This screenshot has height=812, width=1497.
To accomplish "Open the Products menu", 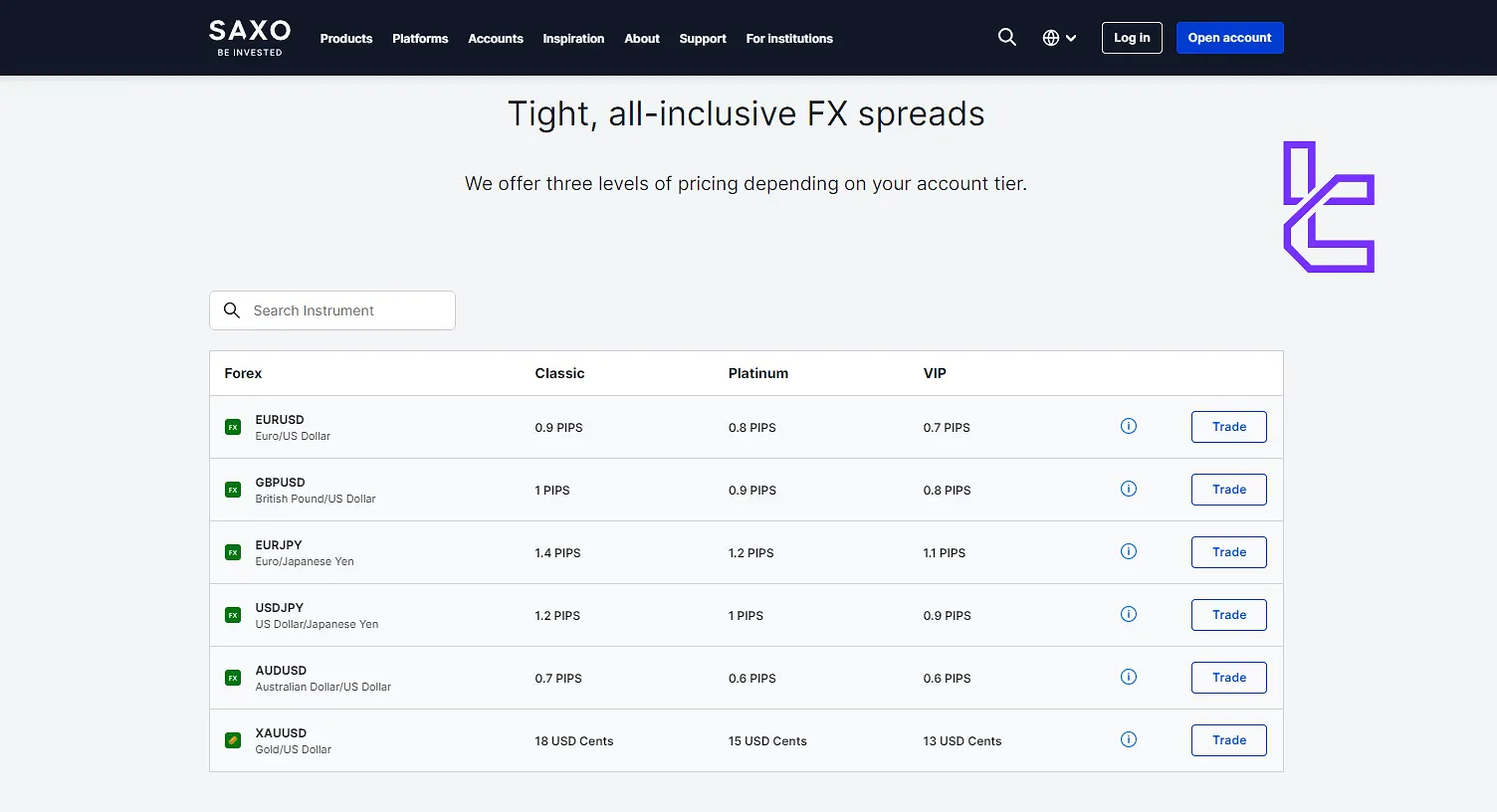I will (x=346, y=39).
